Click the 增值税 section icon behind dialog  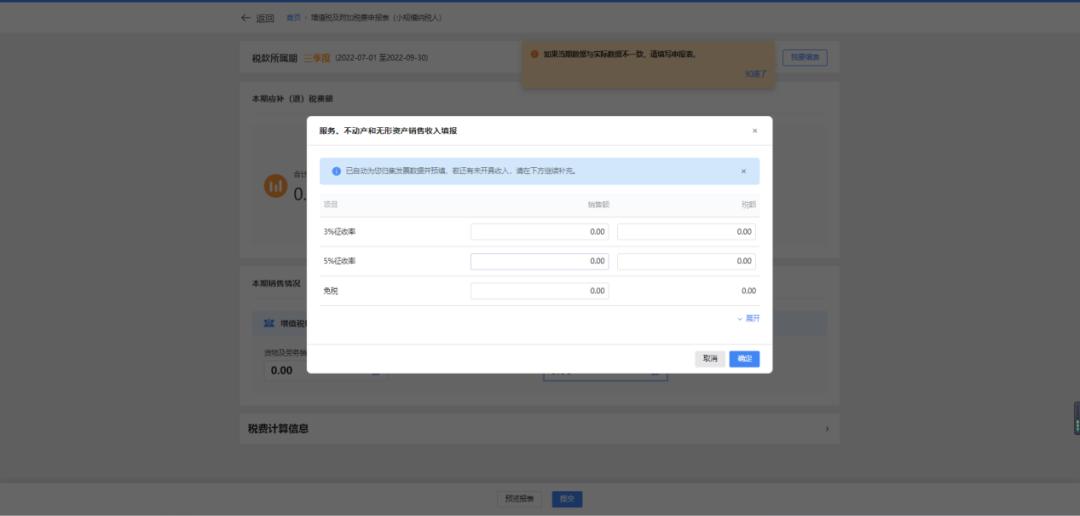coord(268,323)
